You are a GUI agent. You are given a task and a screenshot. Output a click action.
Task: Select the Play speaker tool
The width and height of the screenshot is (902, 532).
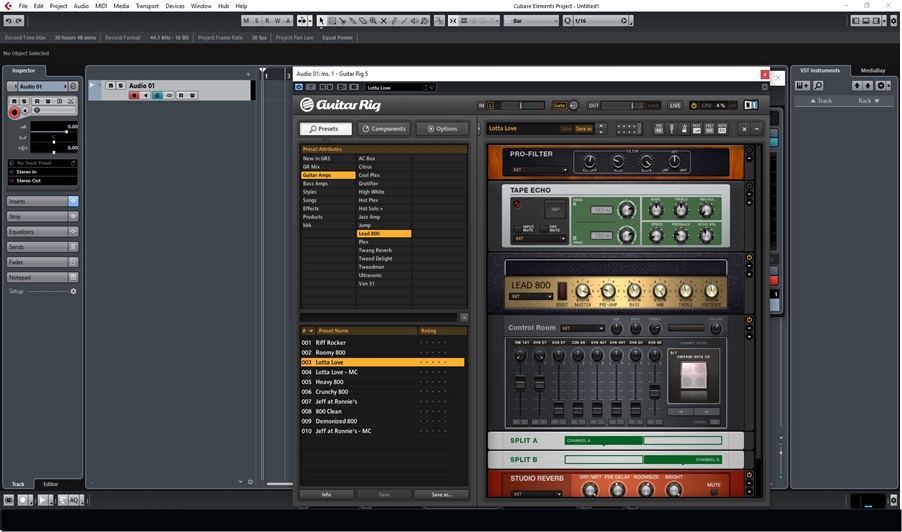(415, 21)
